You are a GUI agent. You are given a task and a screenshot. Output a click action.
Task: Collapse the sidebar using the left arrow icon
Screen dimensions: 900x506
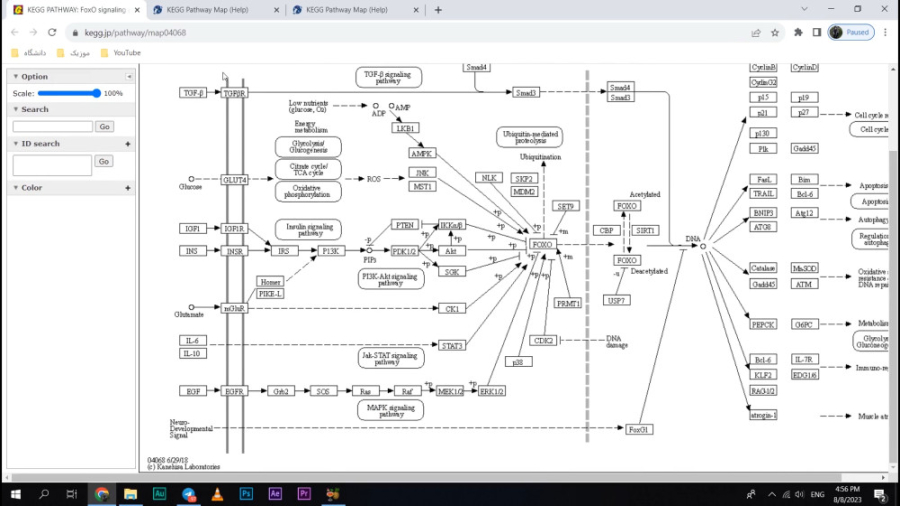pyautogui.click(x=129, y=77)
